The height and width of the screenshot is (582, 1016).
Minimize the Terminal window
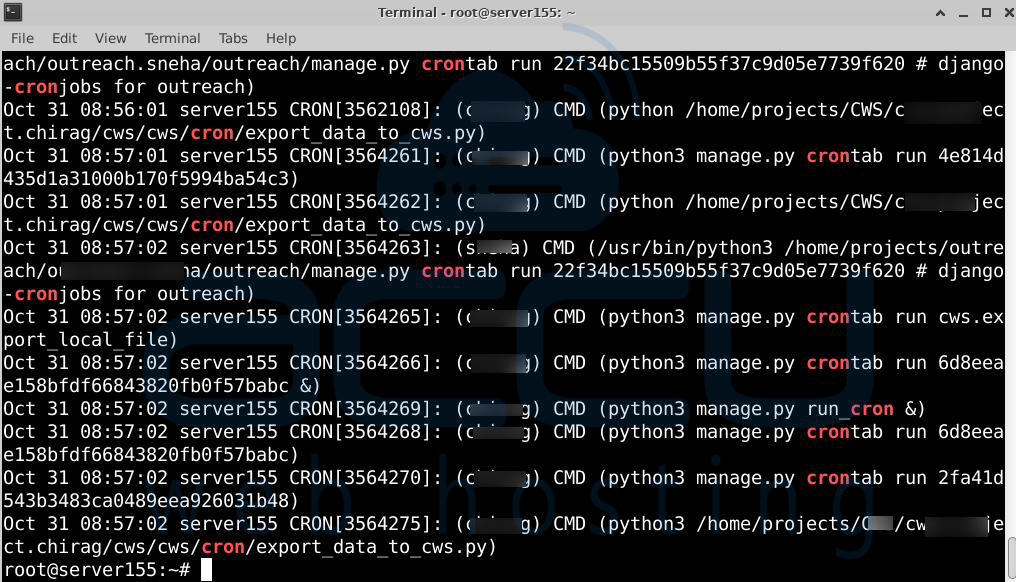[x=963, y=12]
